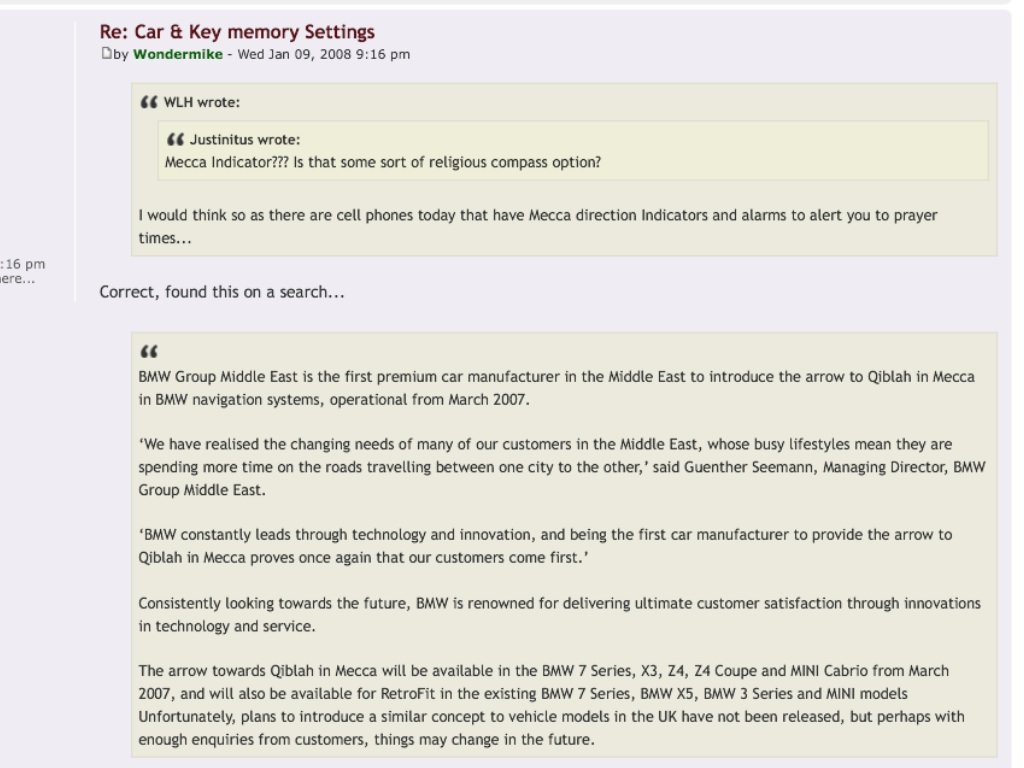Open the post title 'Re: Car & Key memory Settings'
The height and width of the screenshot is (768, 1024).
tap(237, 31)
